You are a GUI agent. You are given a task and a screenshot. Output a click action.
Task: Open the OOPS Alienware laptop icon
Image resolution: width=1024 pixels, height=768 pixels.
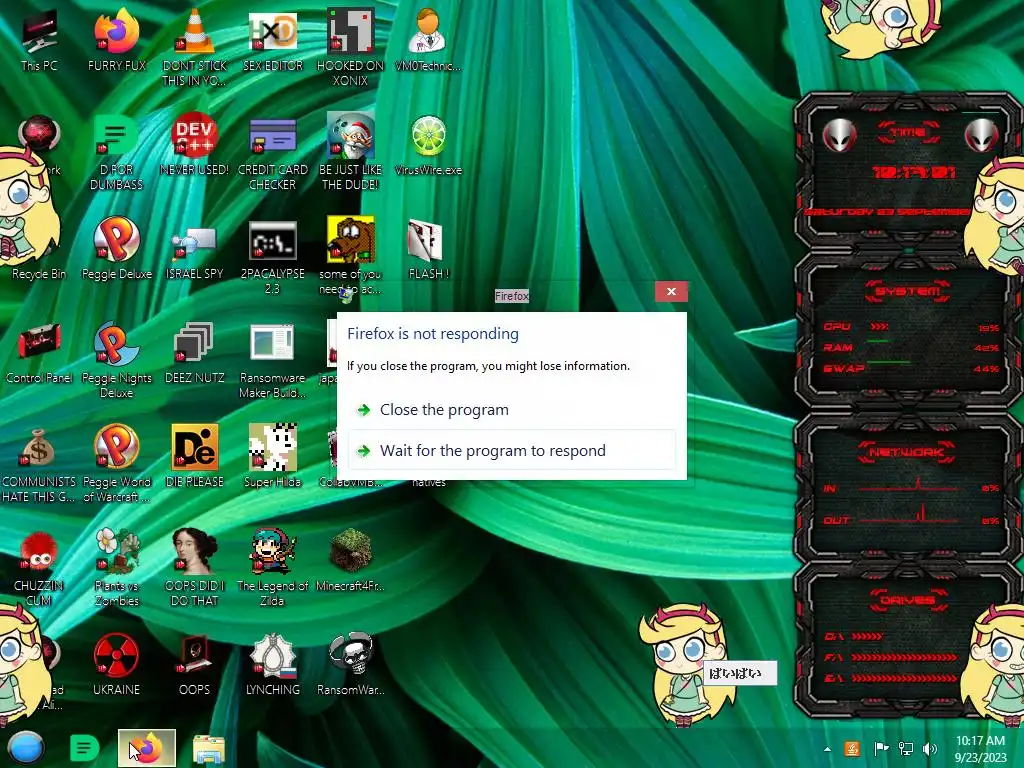(195, 664)
